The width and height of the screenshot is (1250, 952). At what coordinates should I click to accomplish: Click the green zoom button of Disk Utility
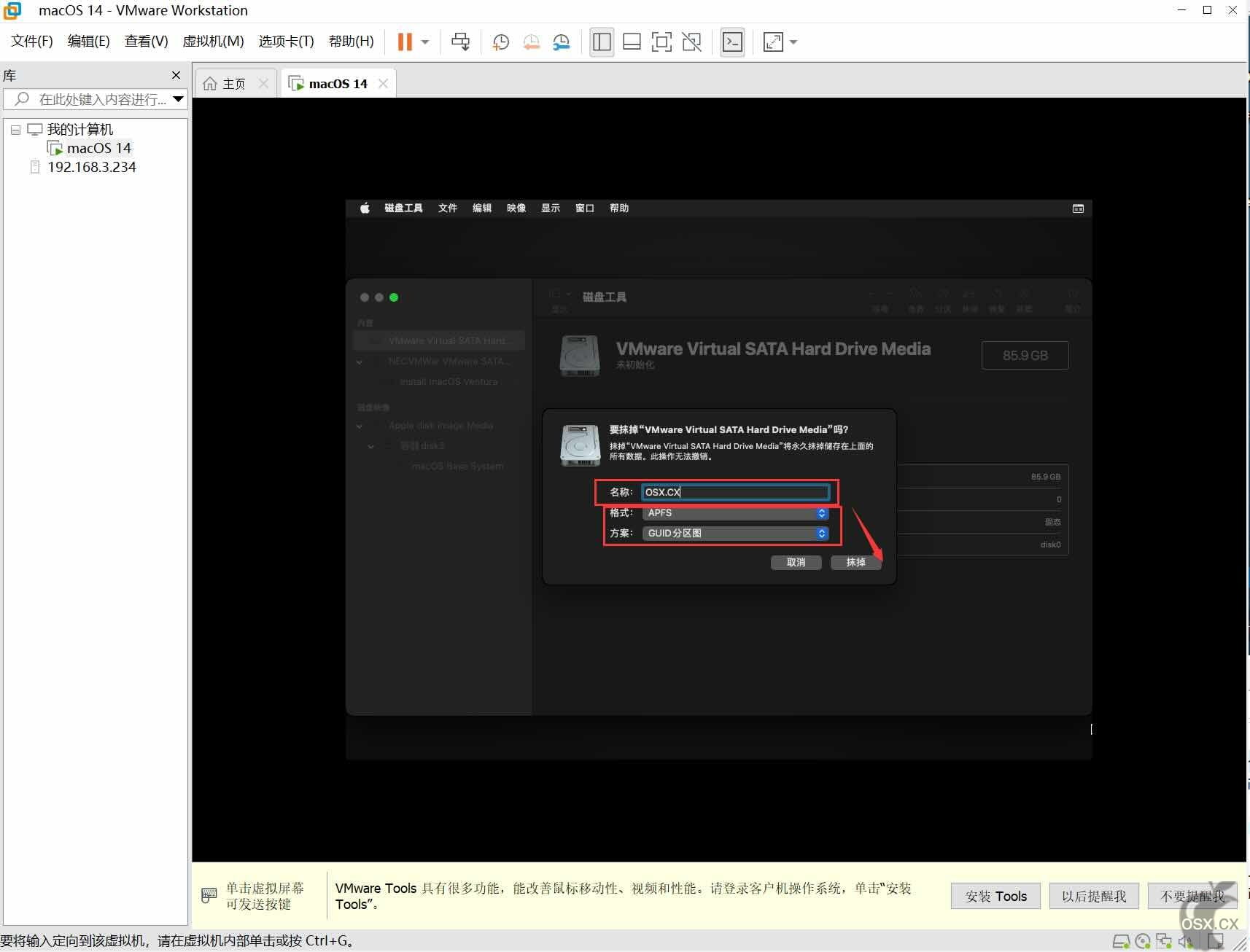[x=394, y=297]
